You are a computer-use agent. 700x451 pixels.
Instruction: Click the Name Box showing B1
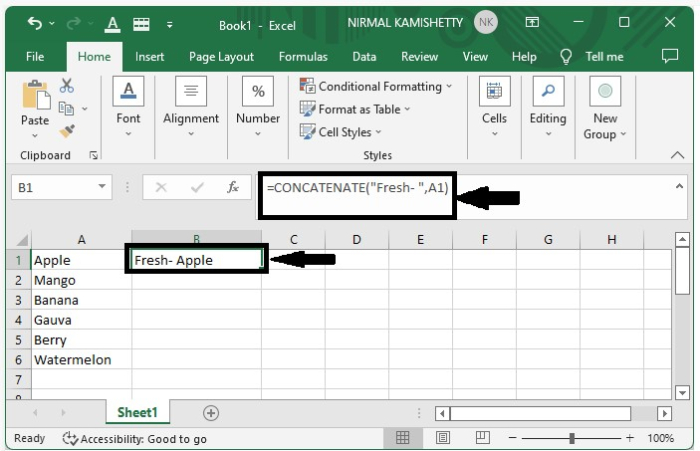[54, 188]
